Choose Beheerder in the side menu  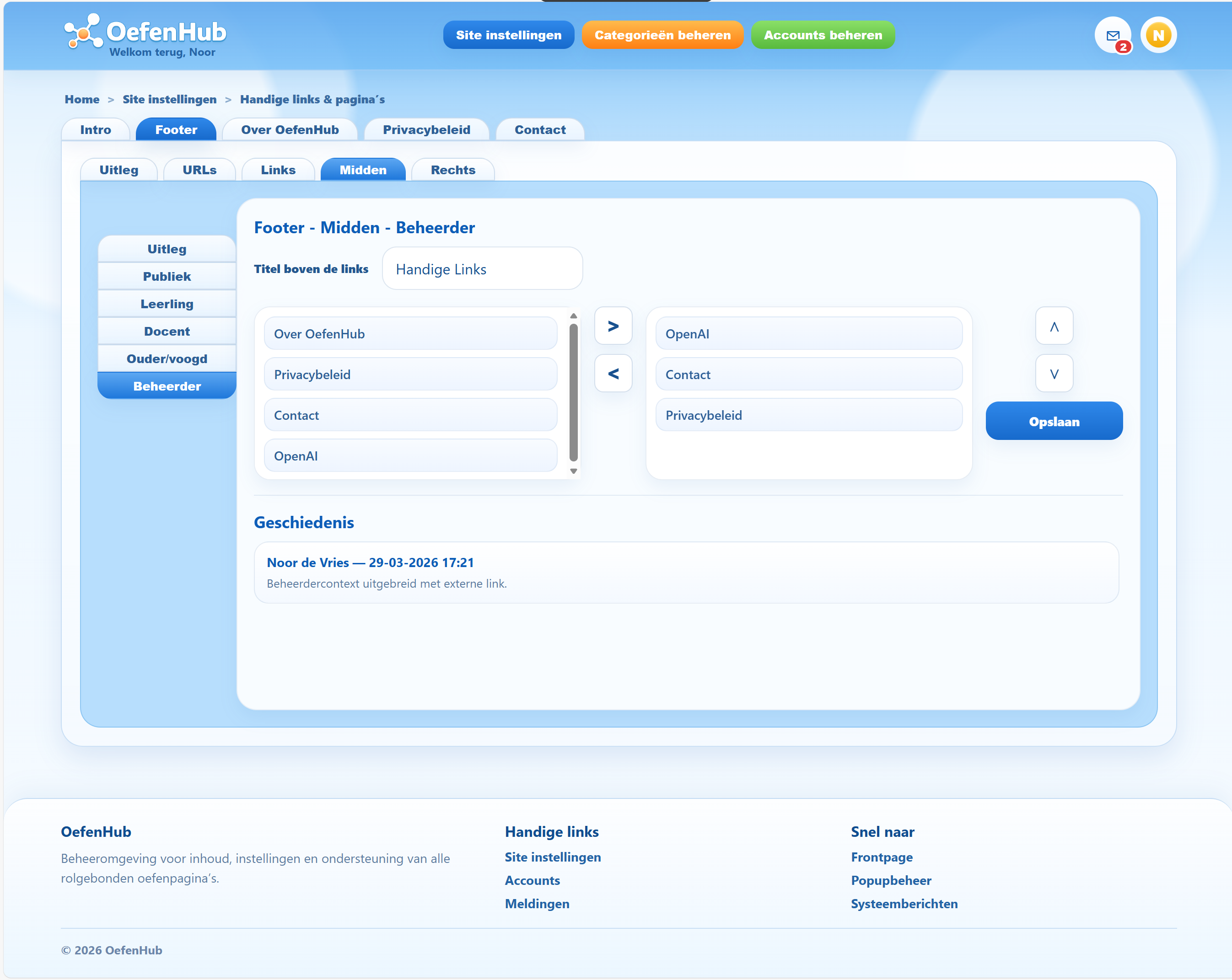point(167,386)
